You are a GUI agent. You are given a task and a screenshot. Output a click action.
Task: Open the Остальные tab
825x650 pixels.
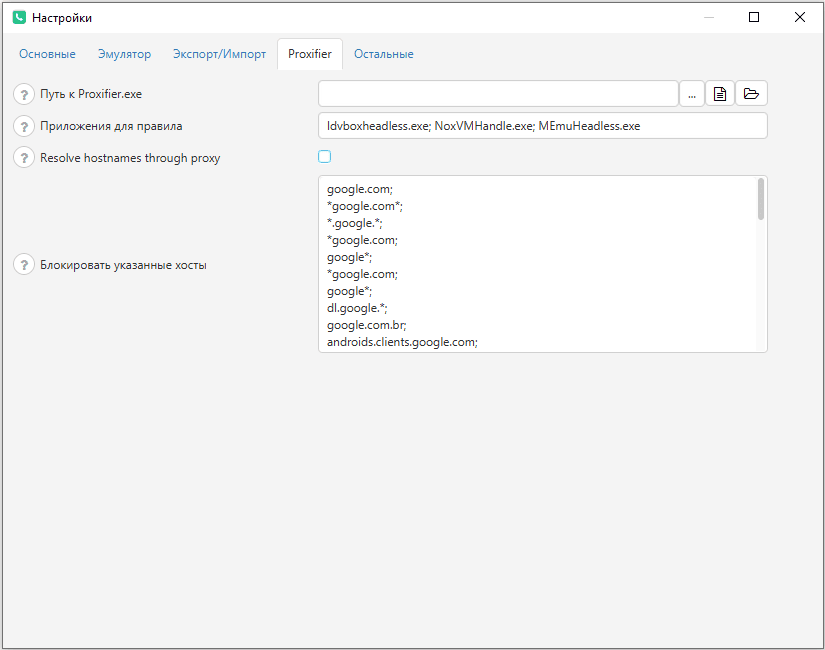pos(384,54)
